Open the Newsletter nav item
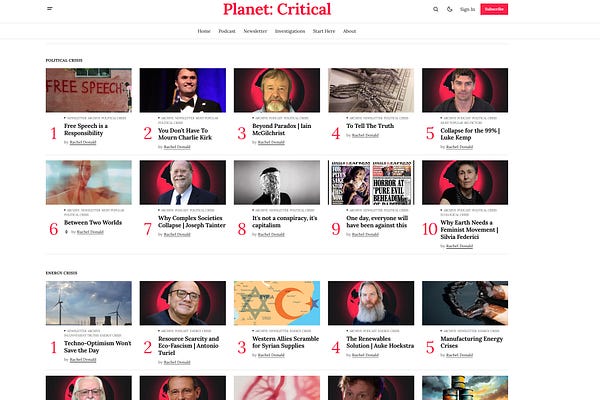Screen dimensions: 600x400 point(255,31)
